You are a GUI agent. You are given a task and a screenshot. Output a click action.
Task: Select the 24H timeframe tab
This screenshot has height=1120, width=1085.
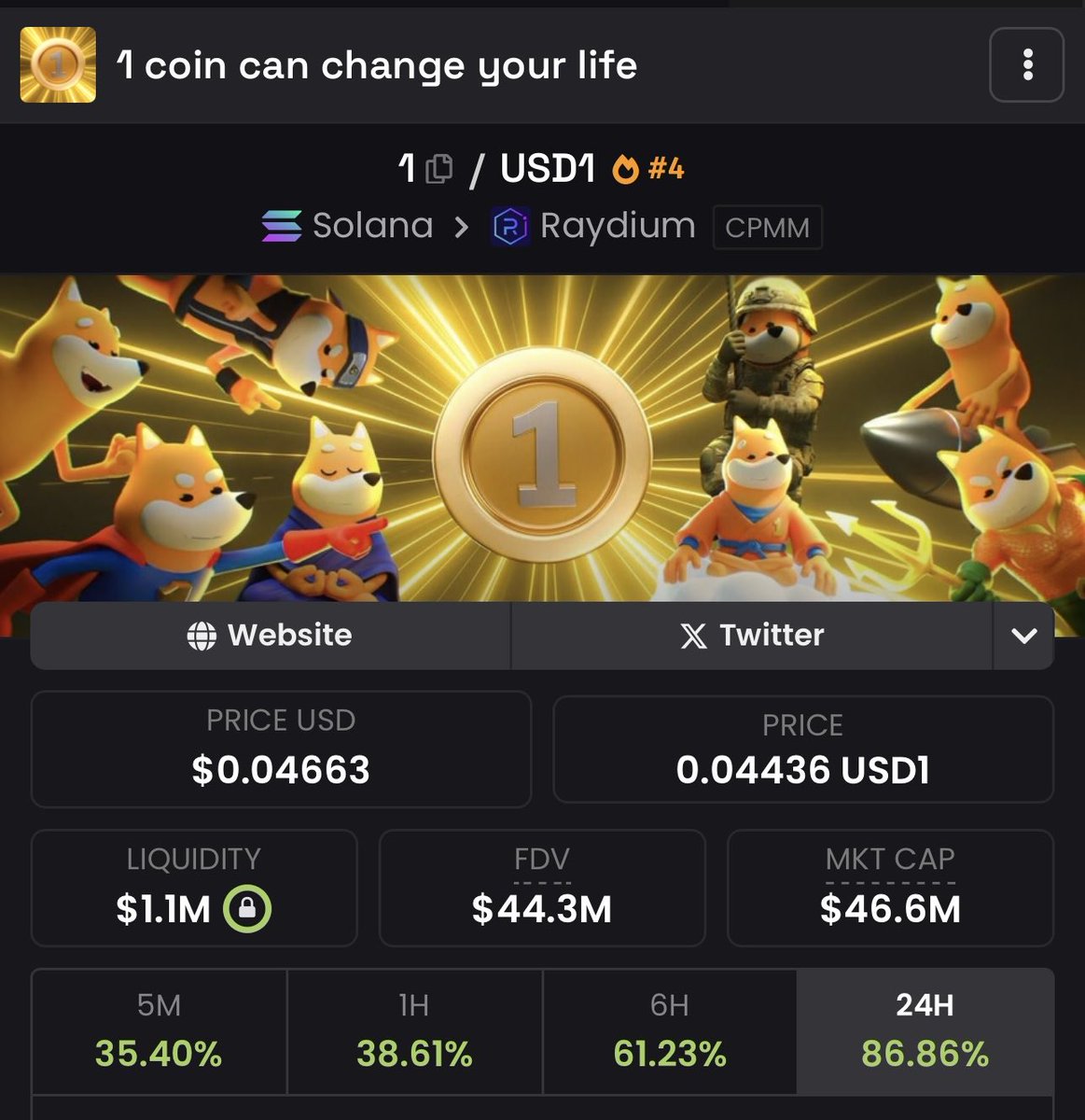pyautogui.click(x=925, y=1030)
